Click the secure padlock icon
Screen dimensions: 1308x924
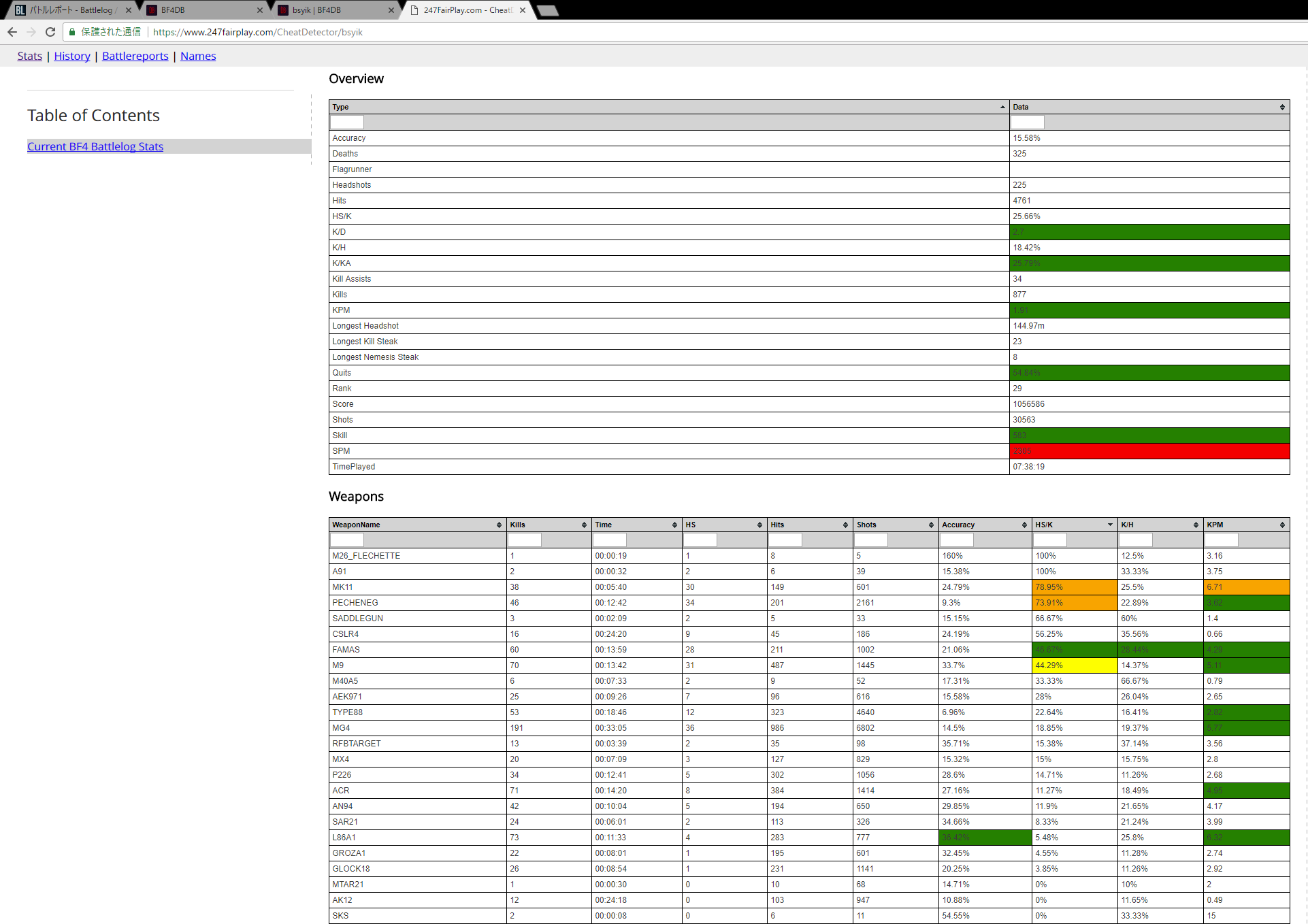coord(72,32)
